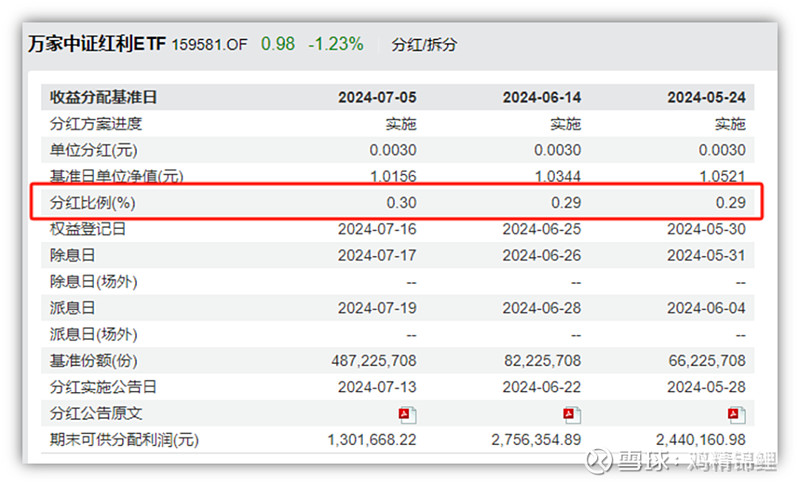The height and width of the screenshot is (486, 800).
Task: Click the 收益分配基准日 row label
Action: click(103, 97)
